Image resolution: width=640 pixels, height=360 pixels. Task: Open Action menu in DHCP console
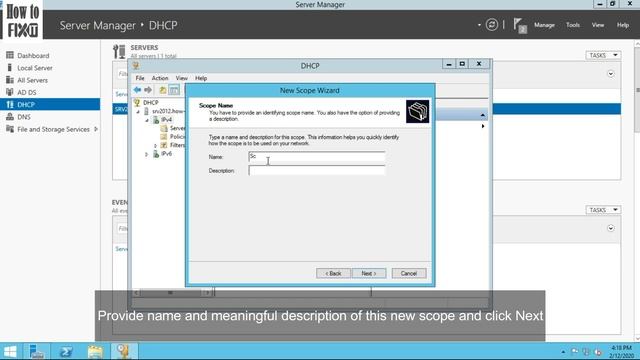point(160,78)
